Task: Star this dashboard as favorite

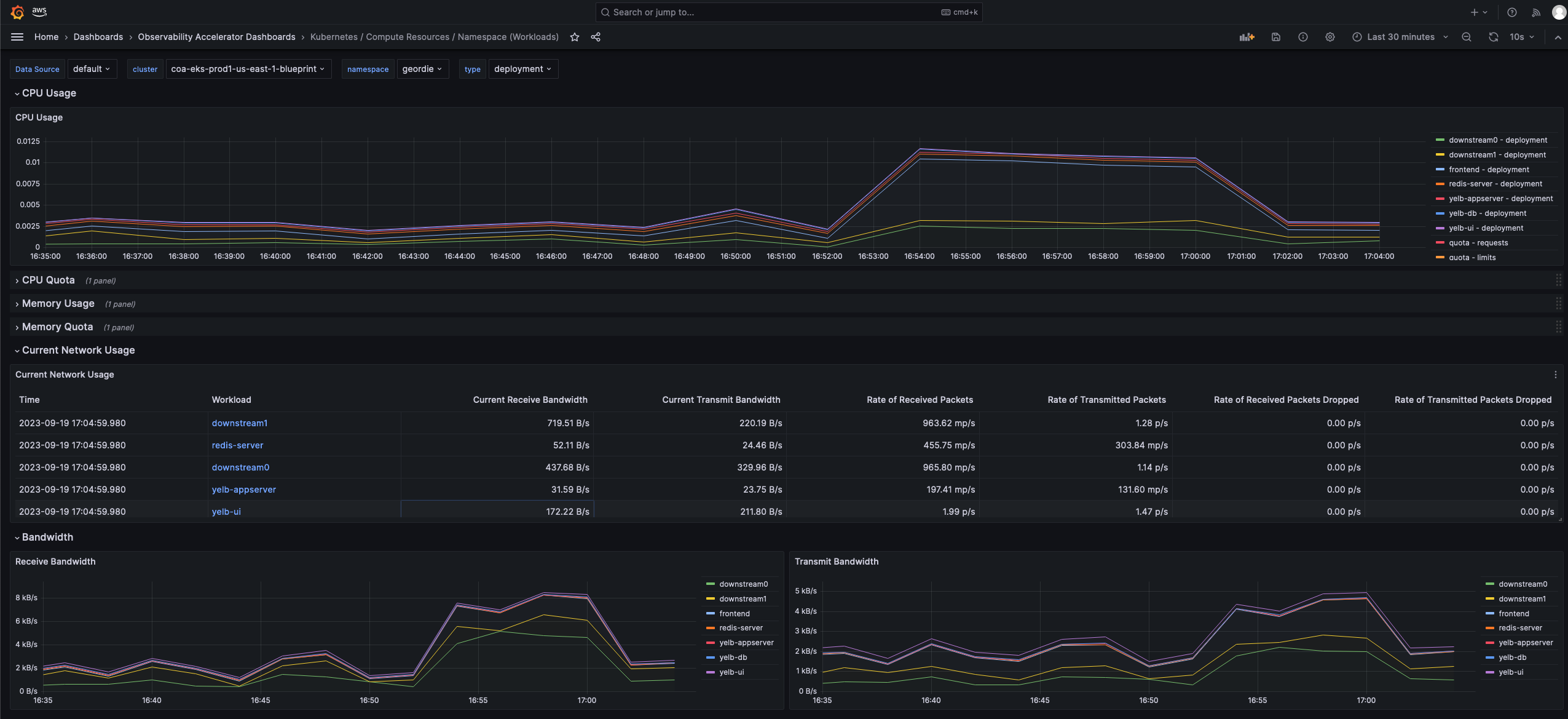Action: click(x=575, y=37)
